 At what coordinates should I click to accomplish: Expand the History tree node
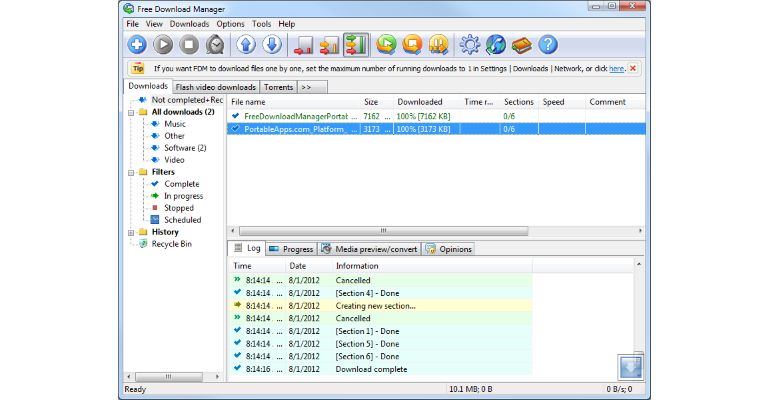131,233
